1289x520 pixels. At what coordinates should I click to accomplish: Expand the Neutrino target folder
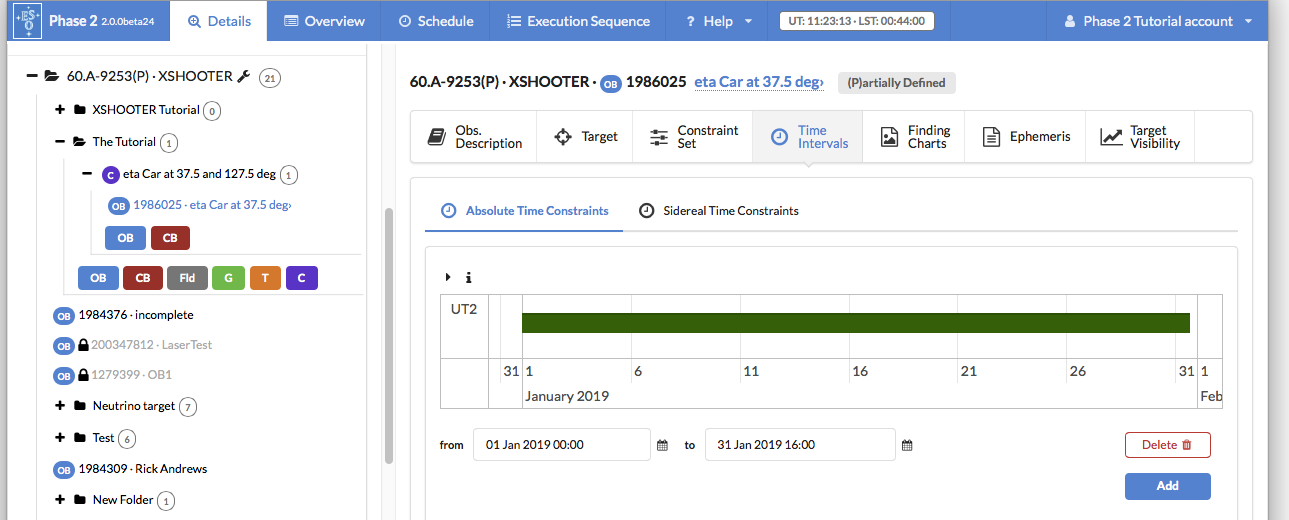60,406
